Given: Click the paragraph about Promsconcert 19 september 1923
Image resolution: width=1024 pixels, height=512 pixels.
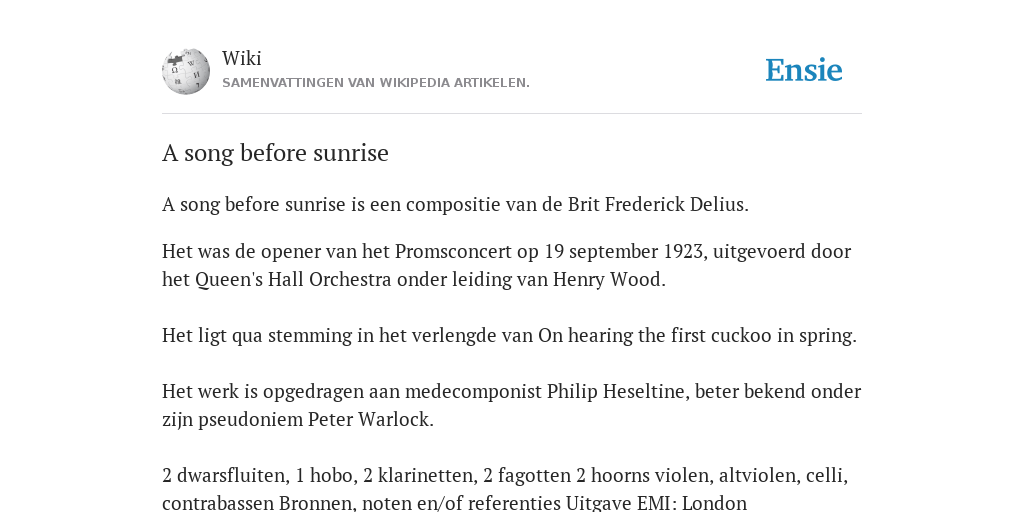Looking at the screenshot, I should point(506,265).
